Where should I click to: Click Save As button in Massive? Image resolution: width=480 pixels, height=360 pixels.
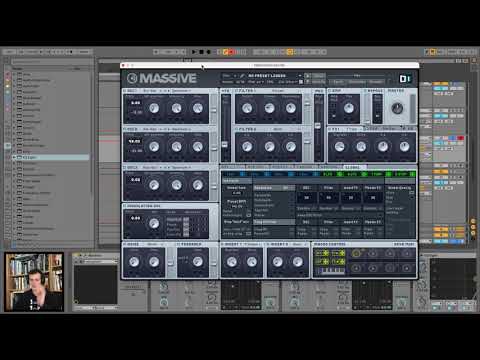pos(318,82)
